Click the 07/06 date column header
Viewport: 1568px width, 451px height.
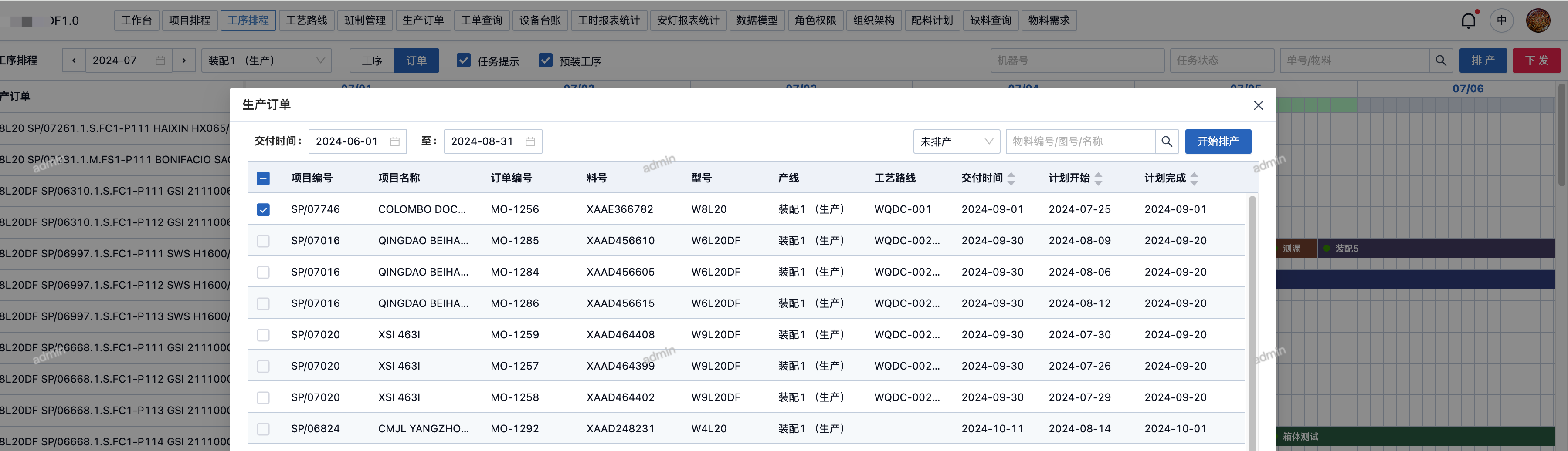click(x=1468, y=89)
